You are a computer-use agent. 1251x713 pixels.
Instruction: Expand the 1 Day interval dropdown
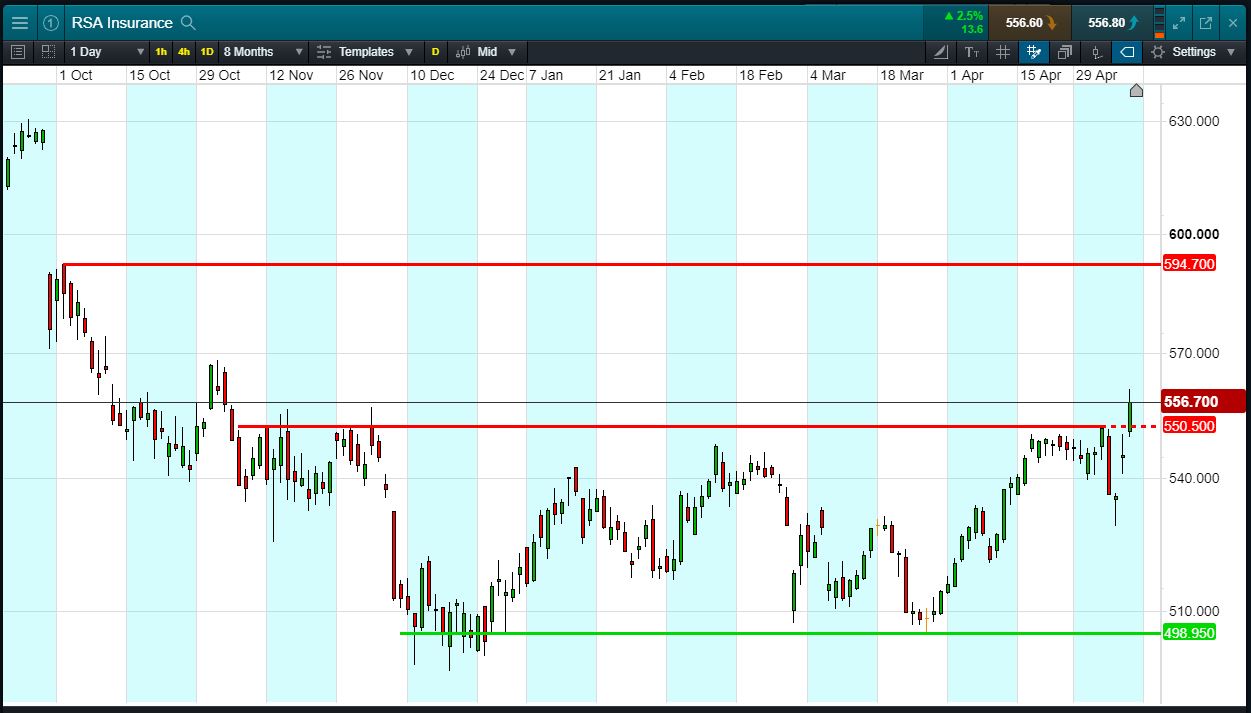[107, 52]
